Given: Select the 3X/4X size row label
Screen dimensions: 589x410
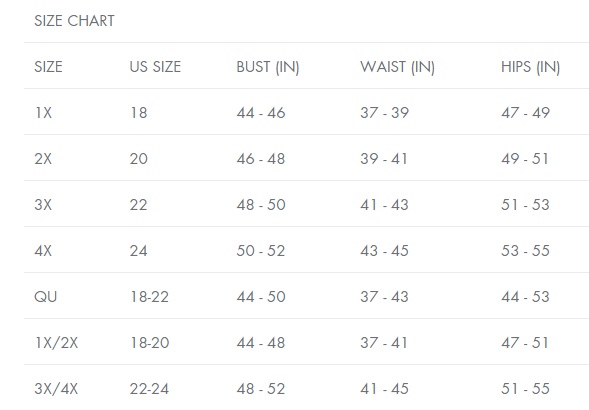Looking at the screenshot, I should point(56,389).
